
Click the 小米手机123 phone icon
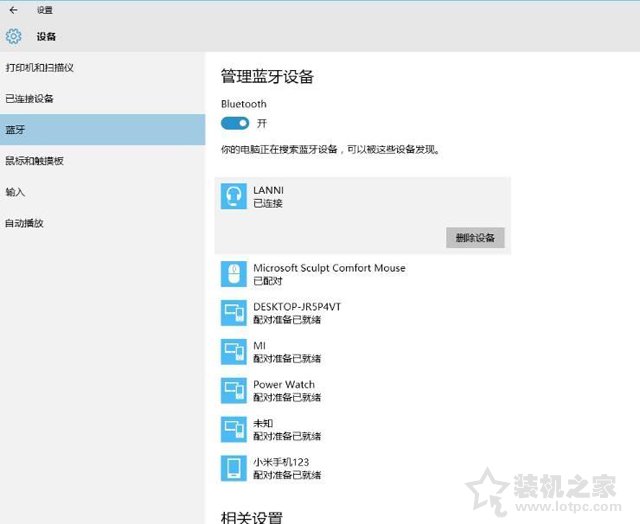tap(233, 468)
